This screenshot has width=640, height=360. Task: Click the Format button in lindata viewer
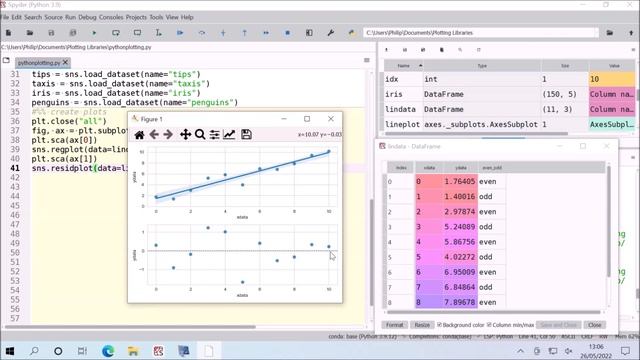pyautogui.click(x=395, y=325)
